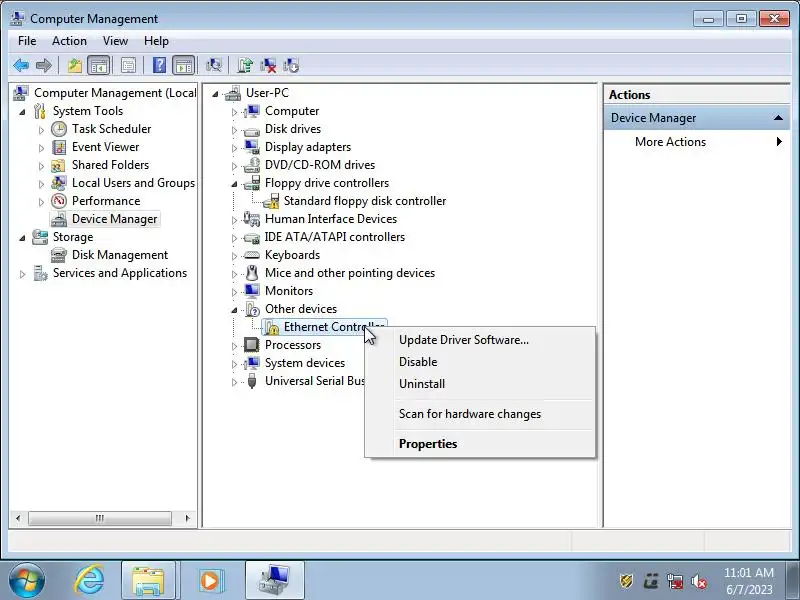Click the left tree horizontal scrollbar thumb
The height and width of the screenshot is (600, 800).
tap(99, 518)
